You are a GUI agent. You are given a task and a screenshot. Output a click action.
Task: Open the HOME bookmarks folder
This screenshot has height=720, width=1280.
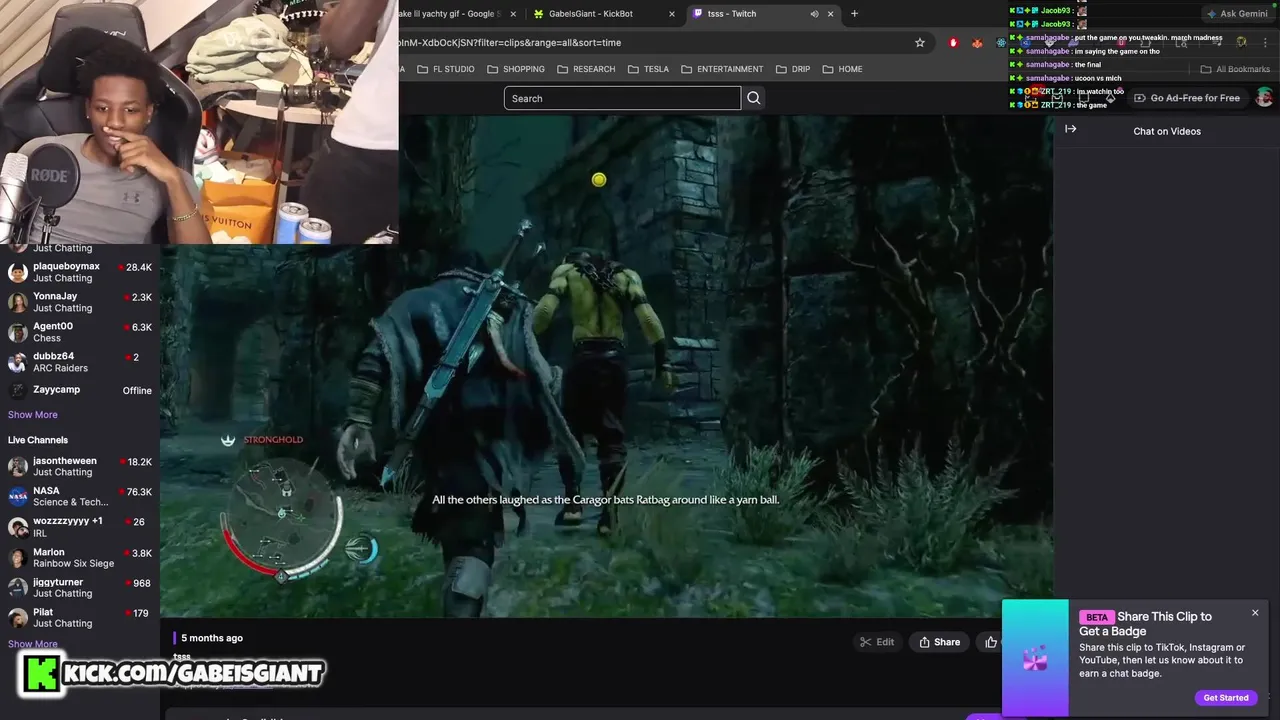pos(842,69)
